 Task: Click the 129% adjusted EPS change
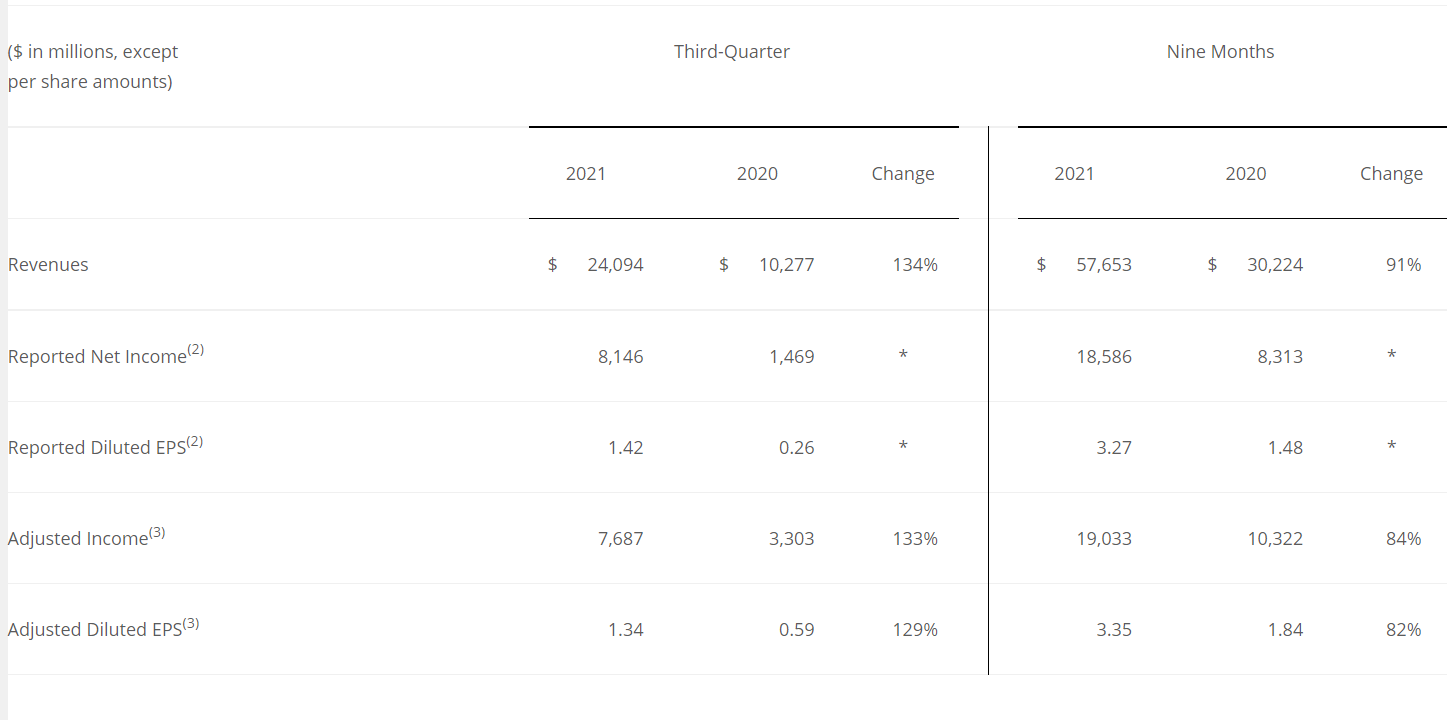click(x=915, y=630)
